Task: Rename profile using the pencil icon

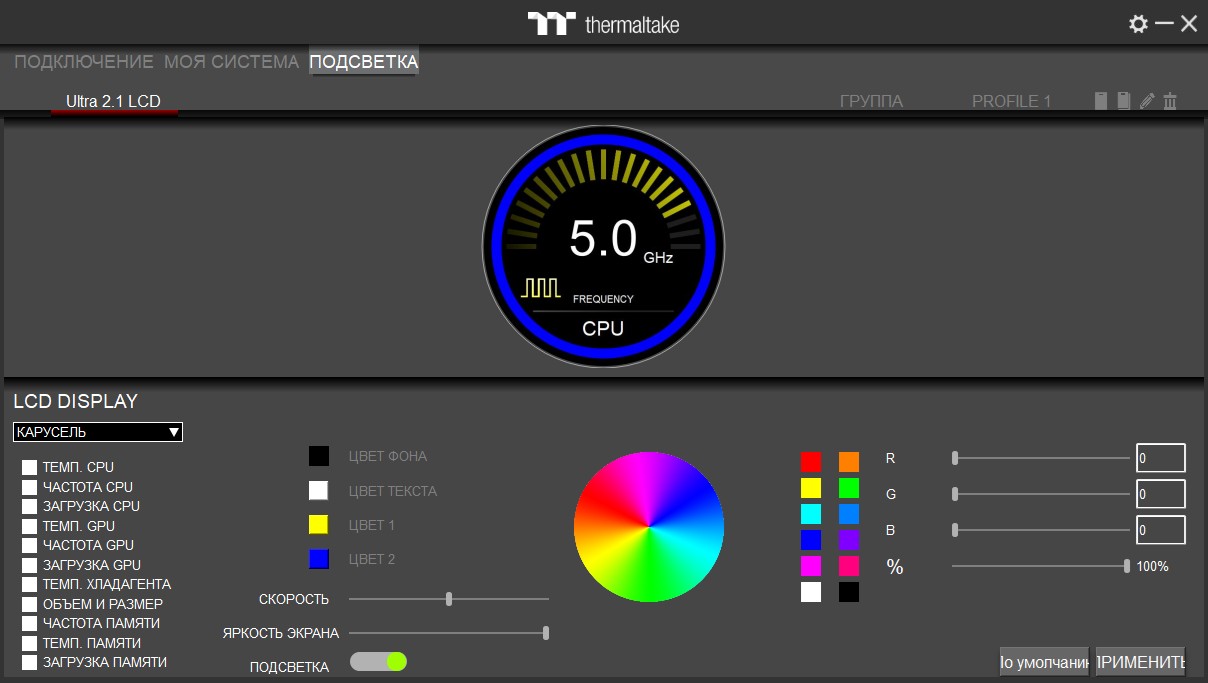Action: click(1147, 101)
